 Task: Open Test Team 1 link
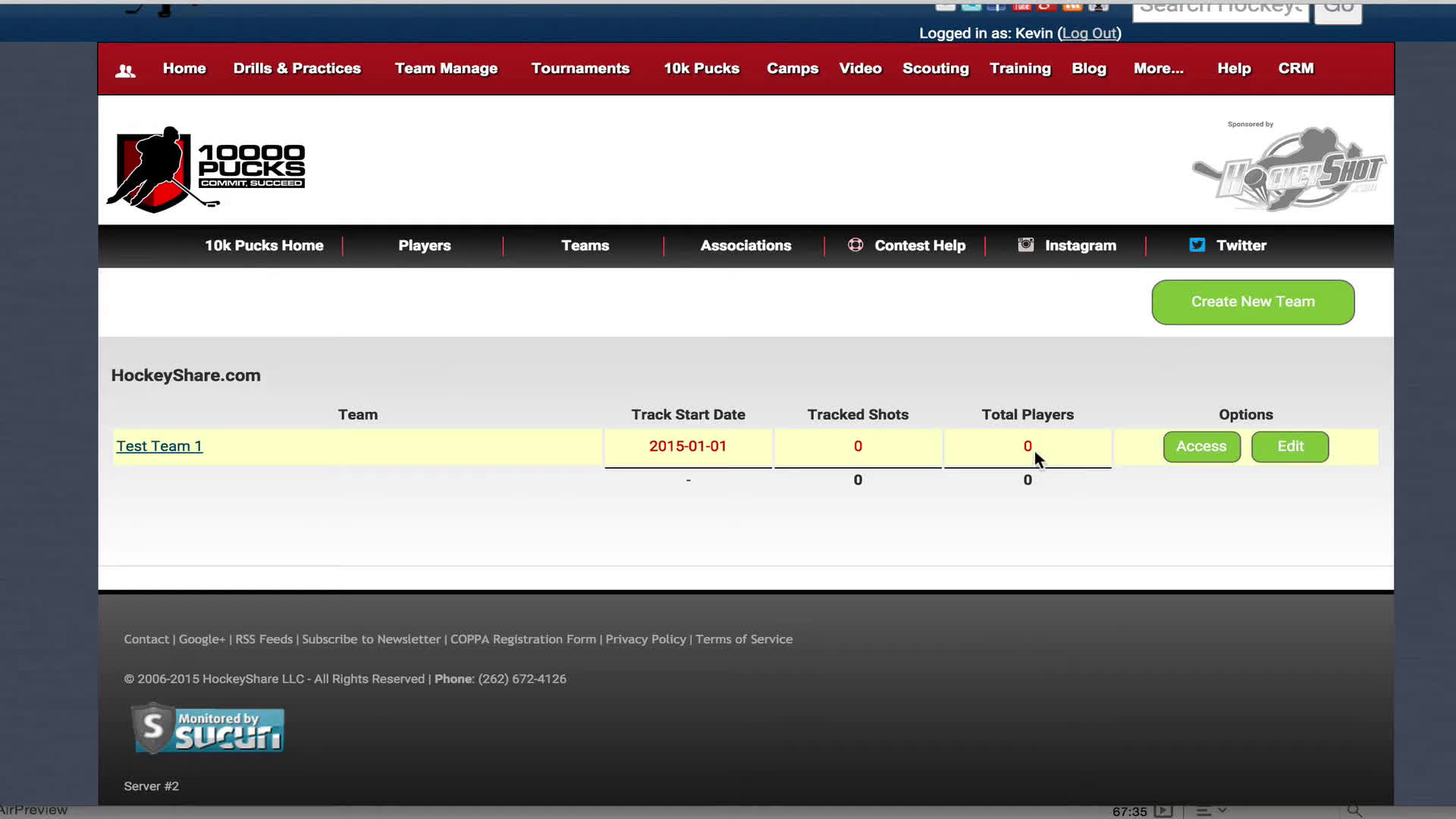coord(159,447)
